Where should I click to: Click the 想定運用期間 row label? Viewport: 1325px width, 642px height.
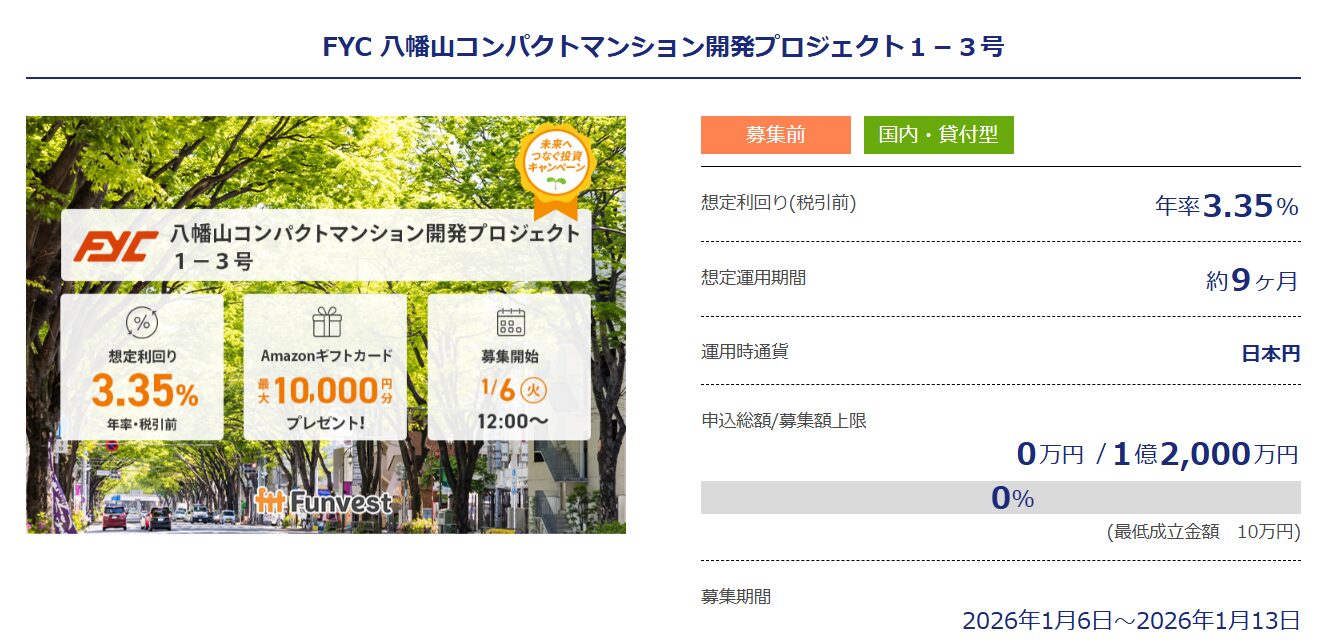click(753, 277)
